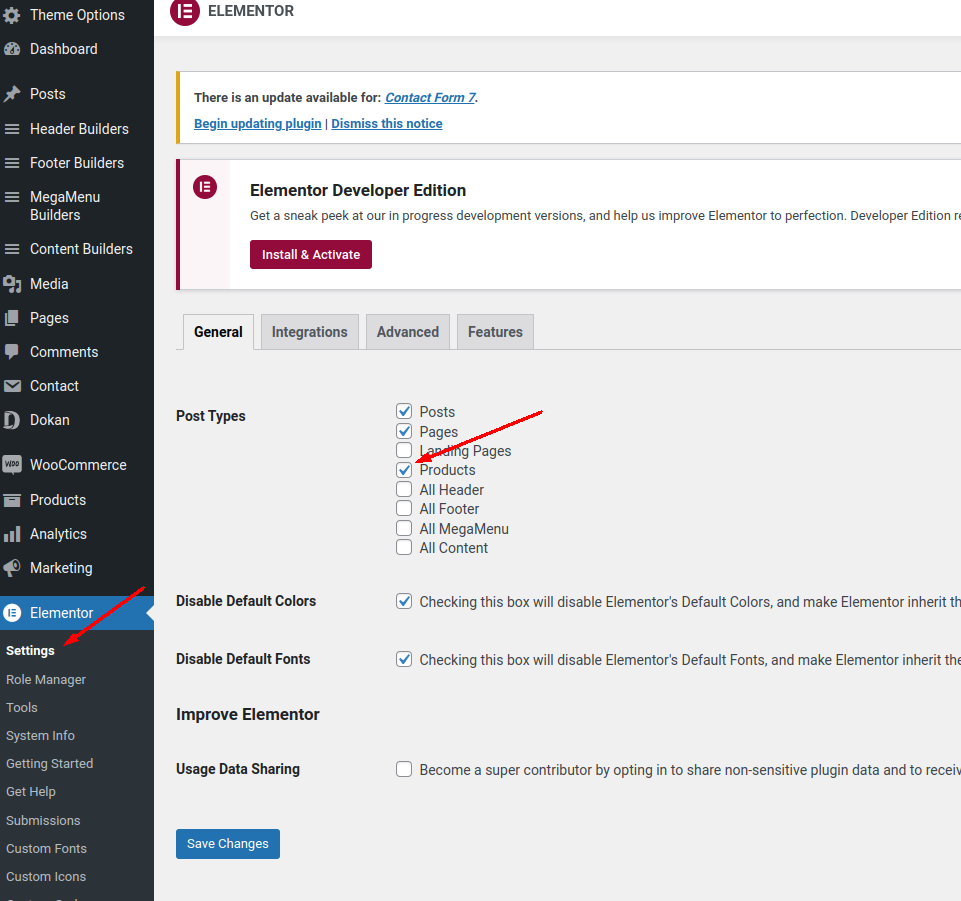Image resolution: width=961 pixels, height=901 pixels.
Task: Open the WooCommerce menu item
Action: click(x=77, y=465)
